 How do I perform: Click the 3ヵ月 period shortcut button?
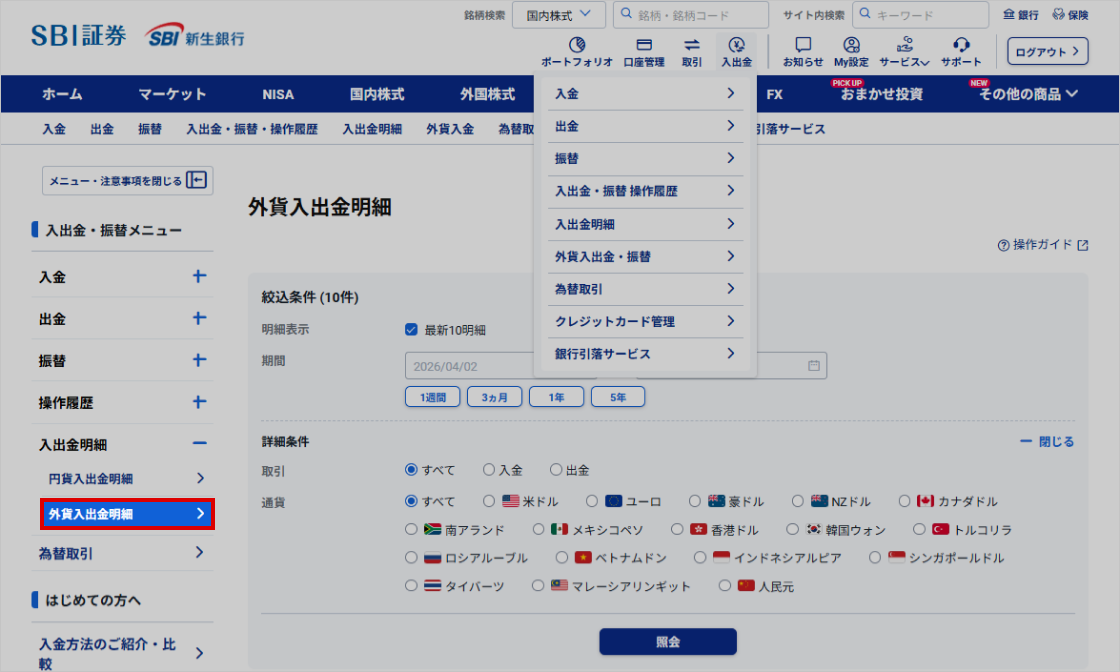tap(494, 397)
